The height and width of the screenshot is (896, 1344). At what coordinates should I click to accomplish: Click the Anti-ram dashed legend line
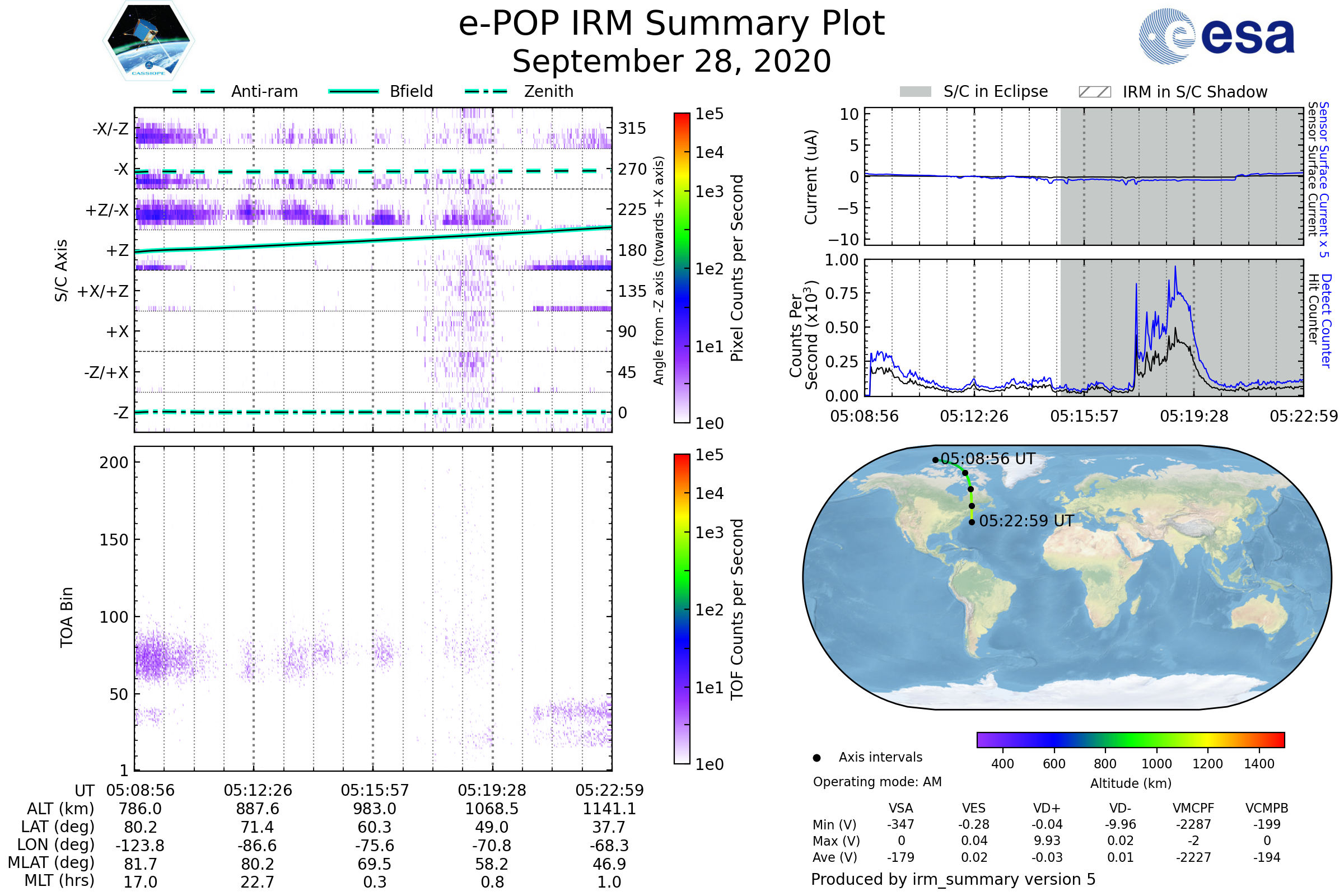click(x=194, y=91)
